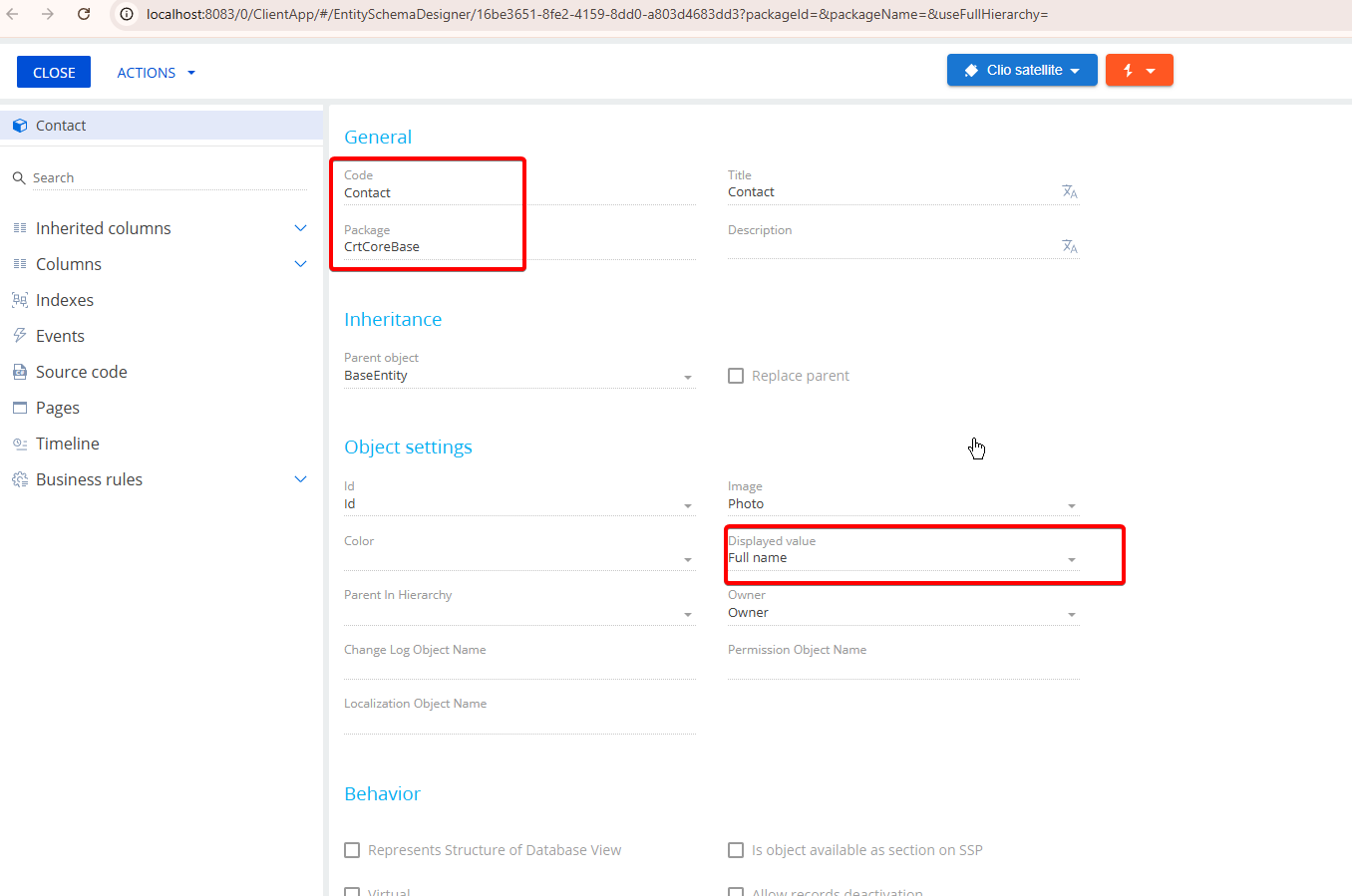Check Represents Structure of Database View
Viewport: 1352px width, 896px height.
click(352, 850)
